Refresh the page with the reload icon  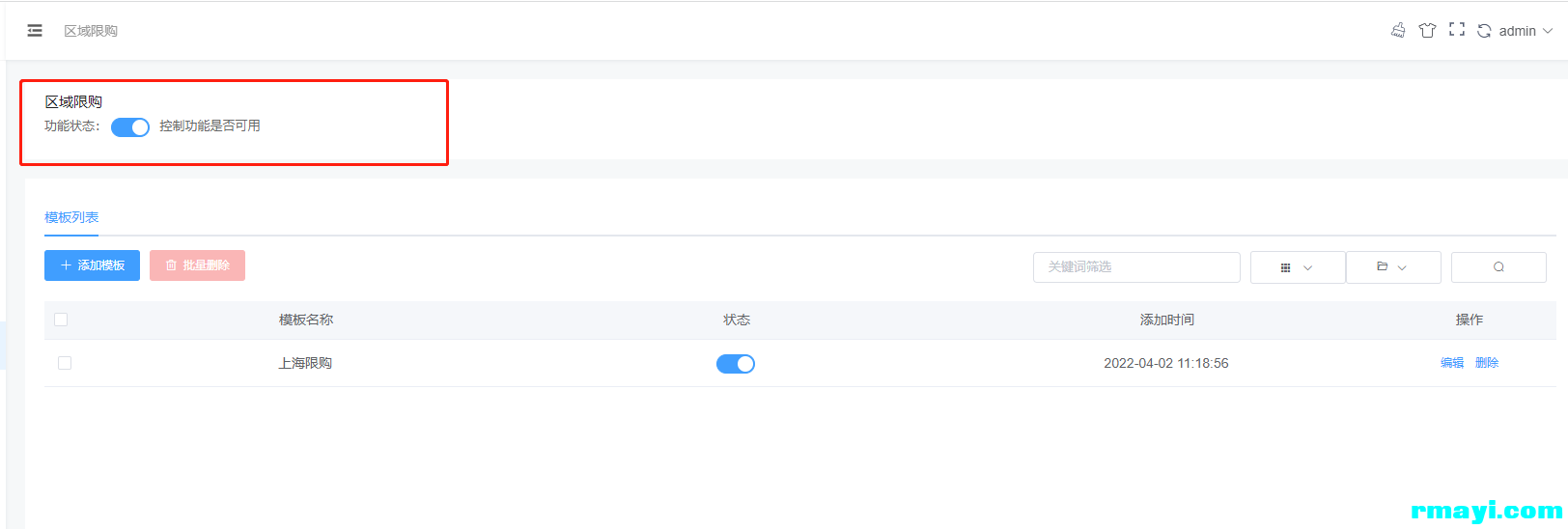1484,31
